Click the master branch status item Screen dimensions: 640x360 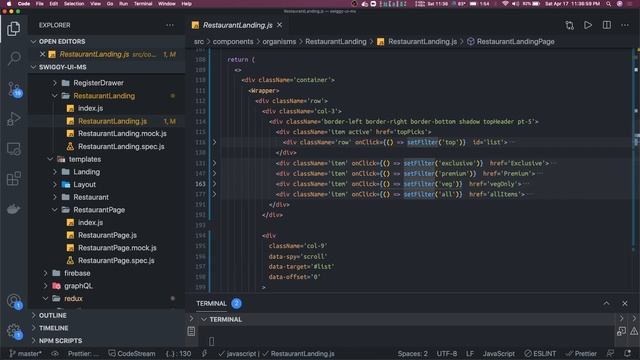pyautogui.click(x=25, y=353)
